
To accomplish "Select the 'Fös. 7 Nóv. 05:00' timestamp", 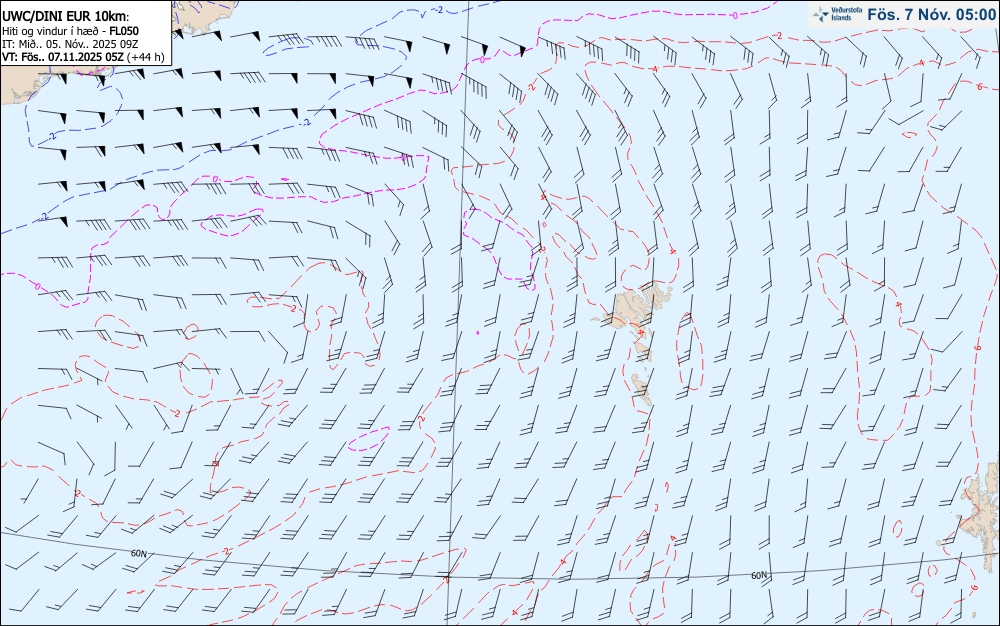I will (x=931, y=15).
